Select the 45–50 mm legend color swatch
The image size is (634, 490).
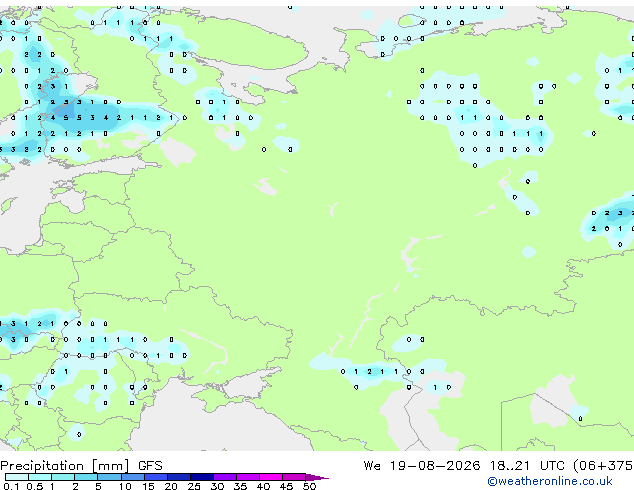(294, 477)
